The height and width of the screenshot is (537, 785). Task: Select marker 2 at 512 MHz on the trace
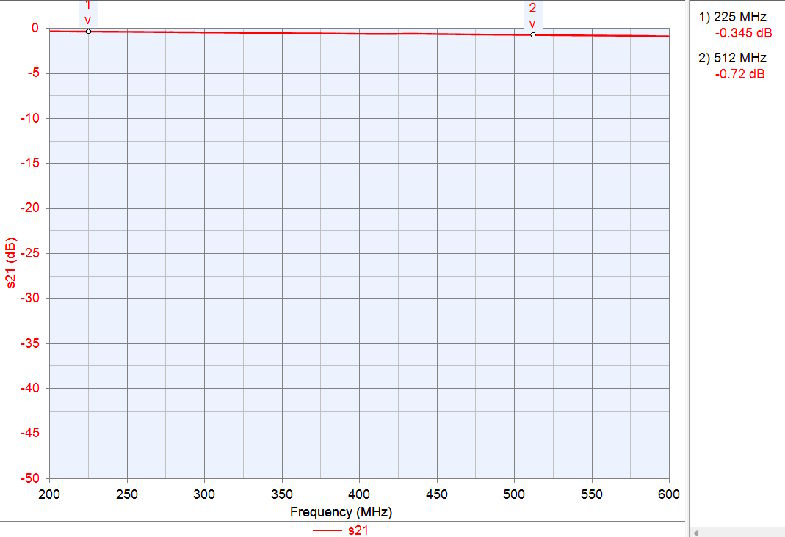(x=533, y=35)
